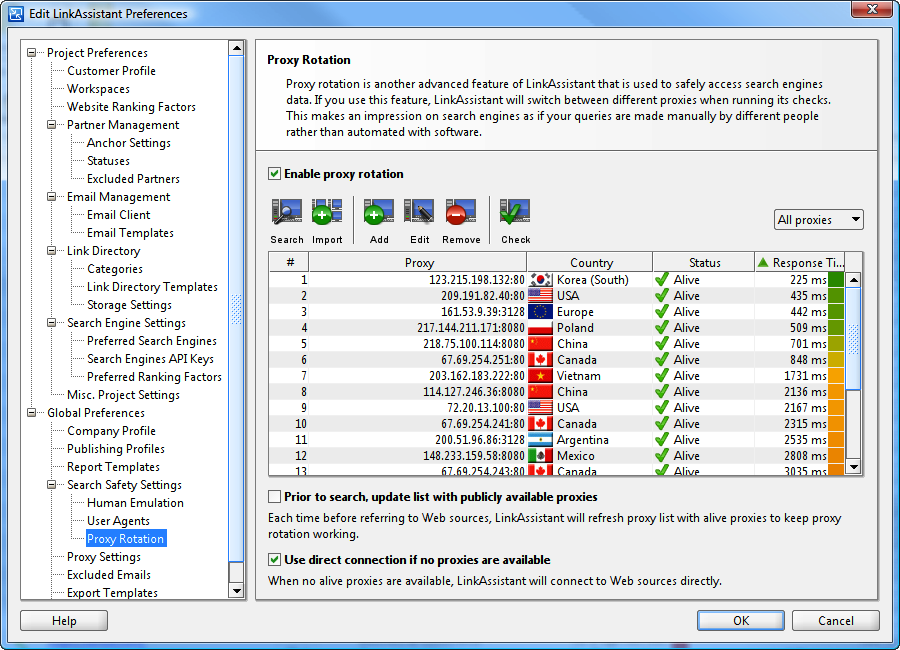Open Misc. Project Settings

click(123, 395)
